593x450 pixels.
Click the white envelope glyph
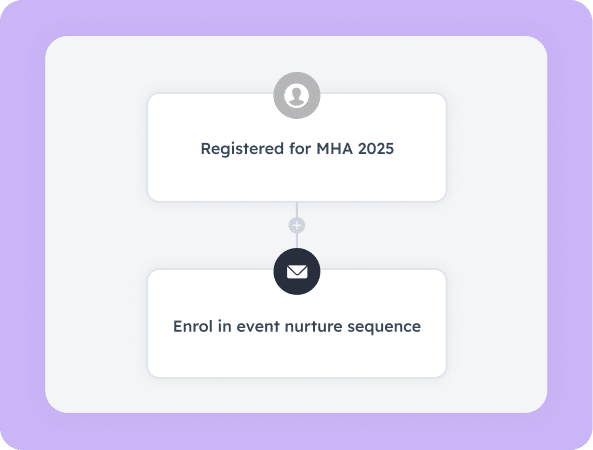coord(297,272)
